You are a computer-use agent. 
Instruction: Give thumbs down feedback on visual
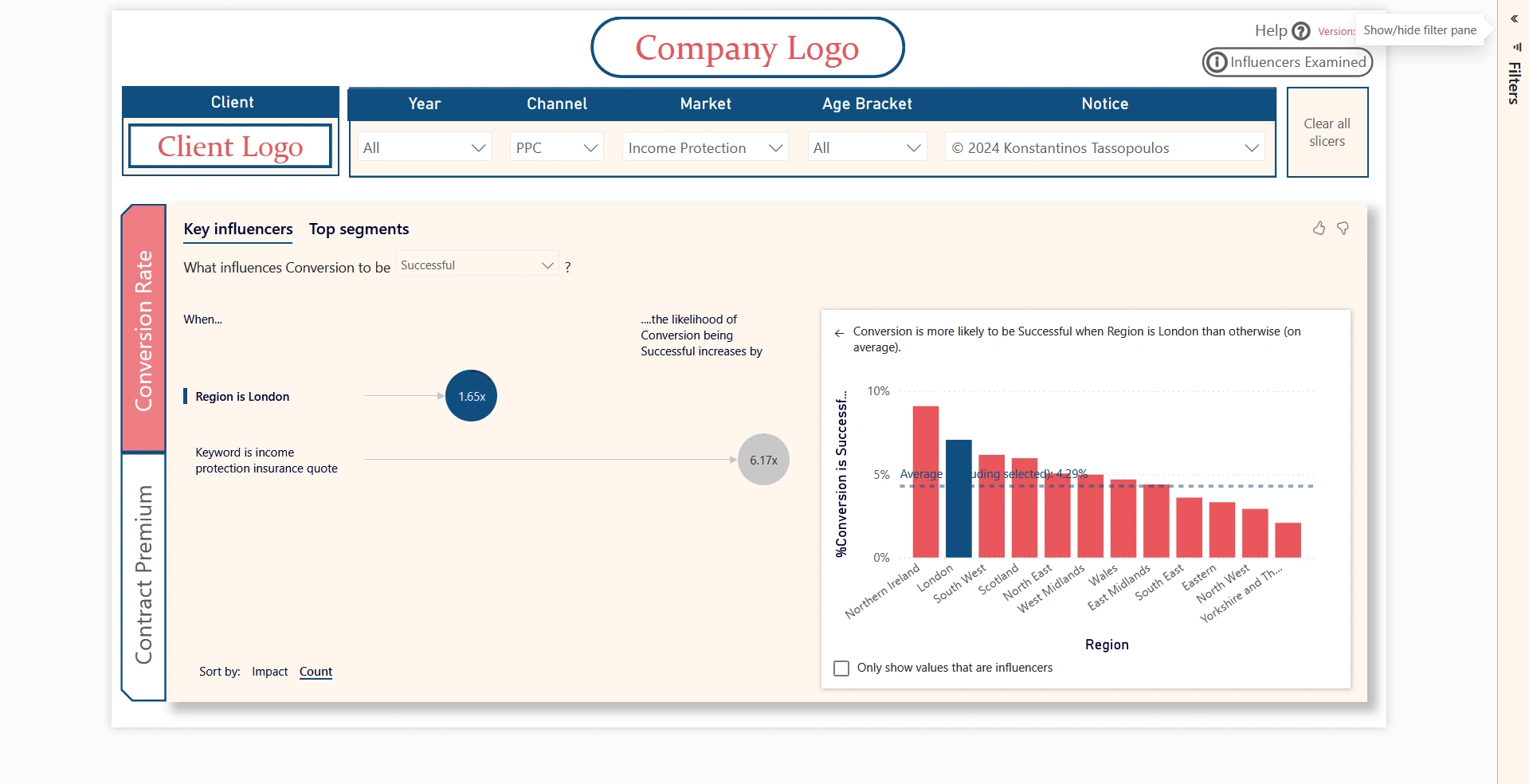click(x=1343, y=229)
